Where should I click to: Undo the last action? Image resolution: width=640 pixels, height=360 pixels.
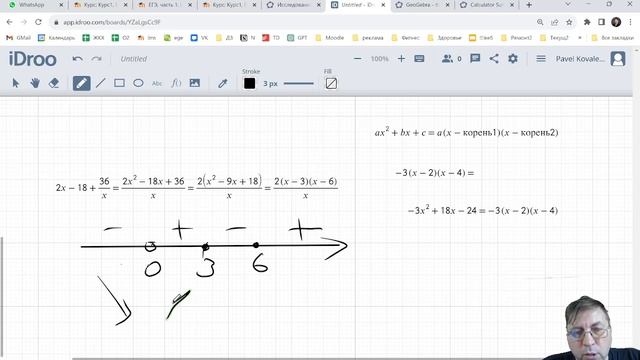pyautogui.click(x=78, y=59)
